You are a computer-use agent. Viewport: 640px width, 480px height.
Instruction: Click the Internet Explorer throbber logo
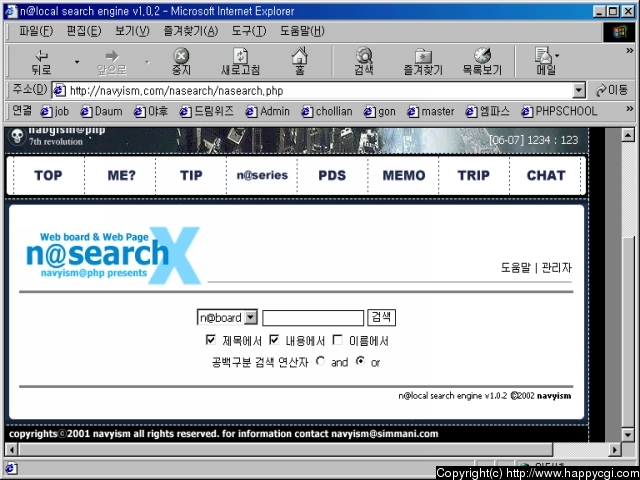click(x=619, y=32)
